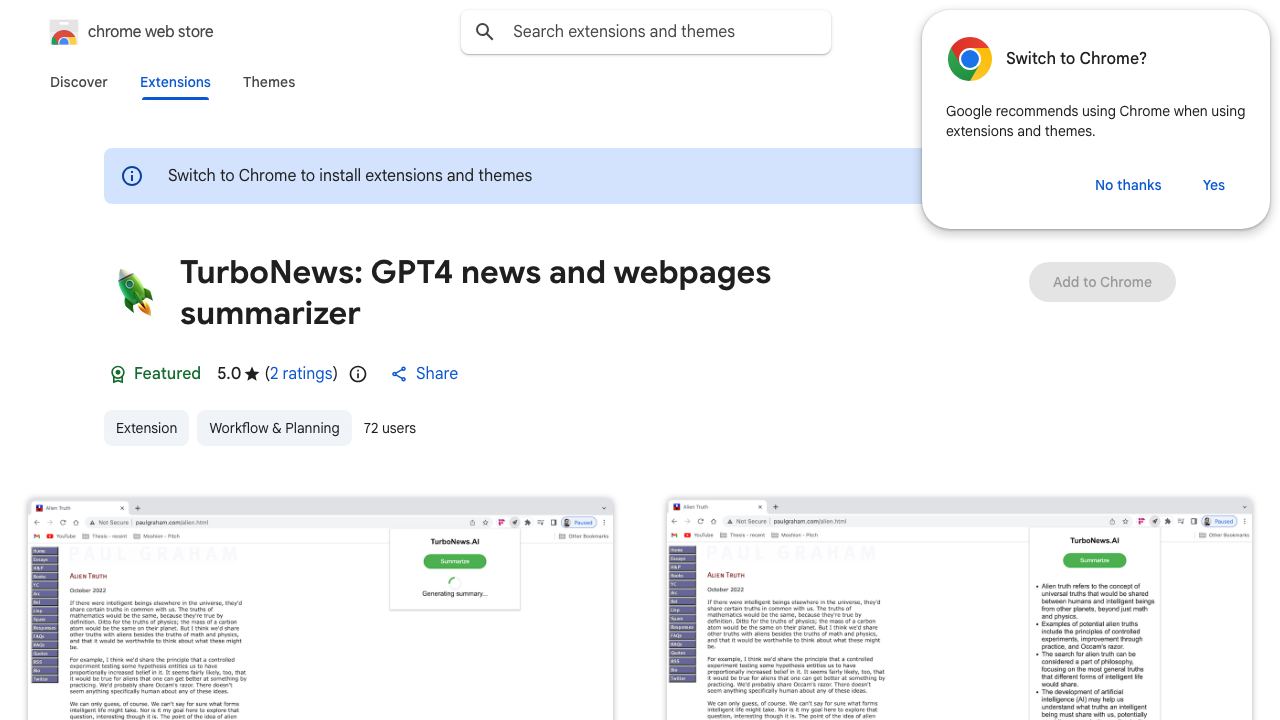1280x720 pixels.
Task: Click the Add to Chrome button
Action: (1102, 282)
